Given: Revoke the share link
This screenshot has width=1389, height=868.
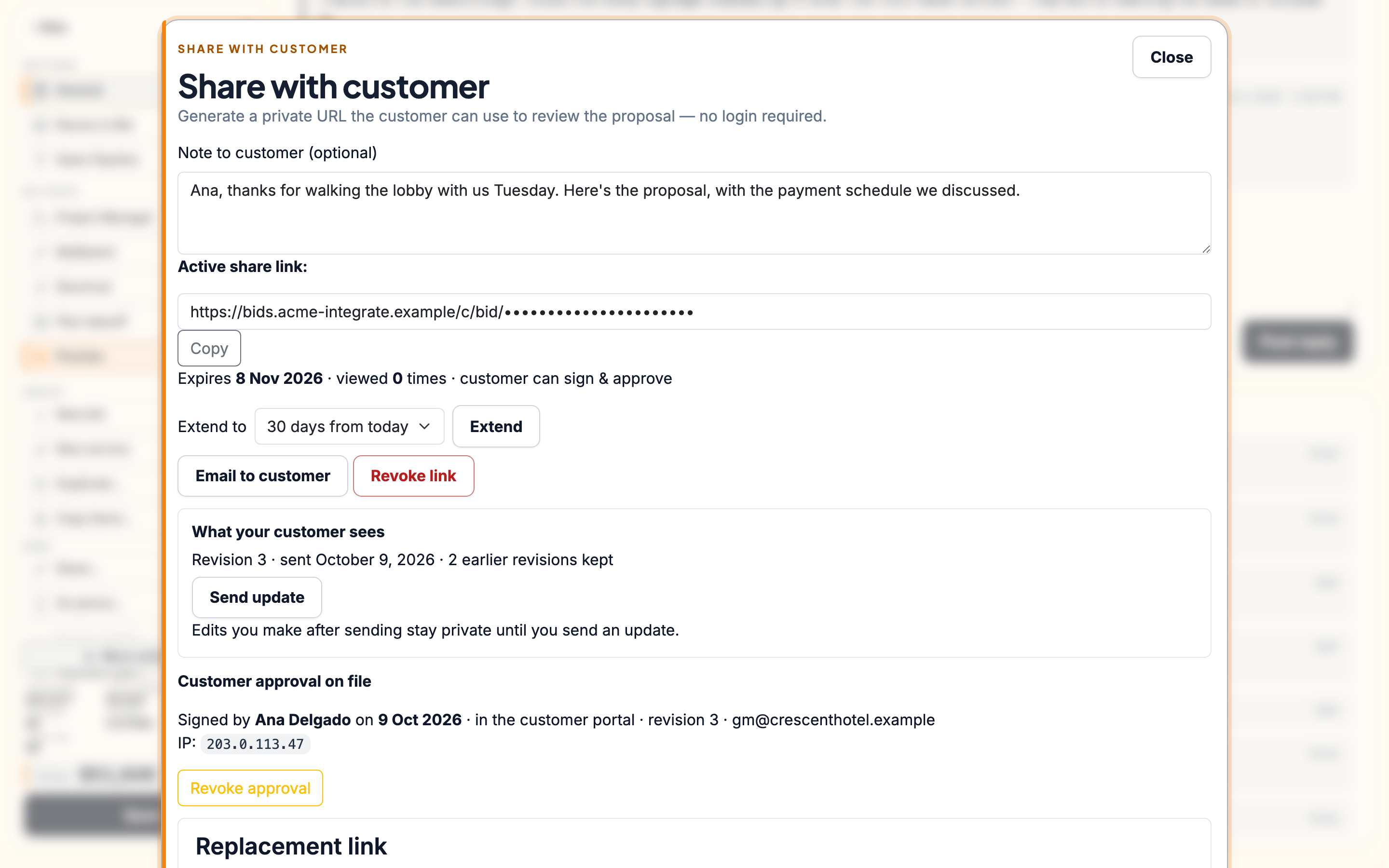Looking at the screenshot, I should click(x=413, y=476).
